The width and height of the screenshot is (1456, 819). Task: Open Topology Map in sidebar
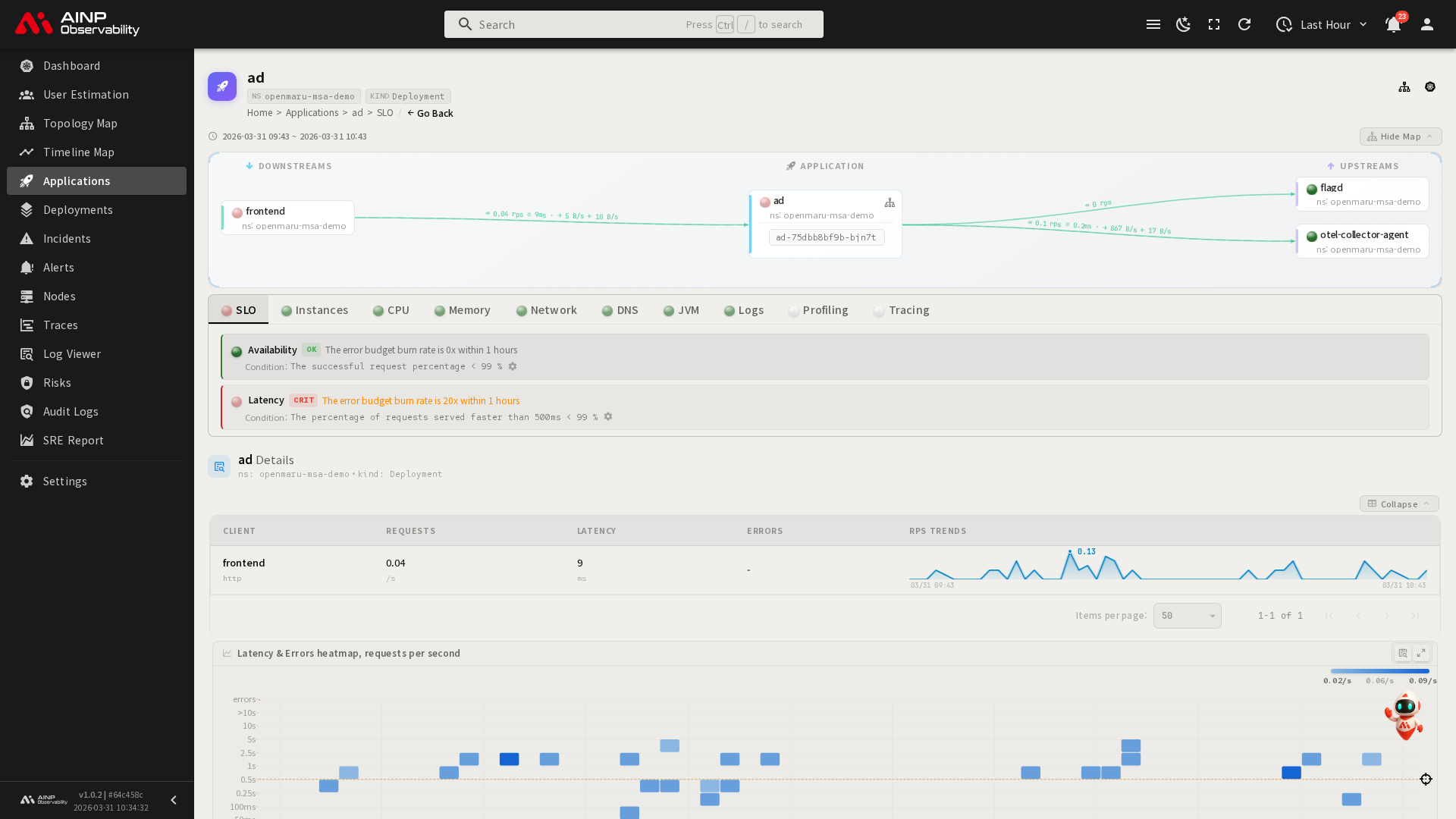click(x=80, y=124)
